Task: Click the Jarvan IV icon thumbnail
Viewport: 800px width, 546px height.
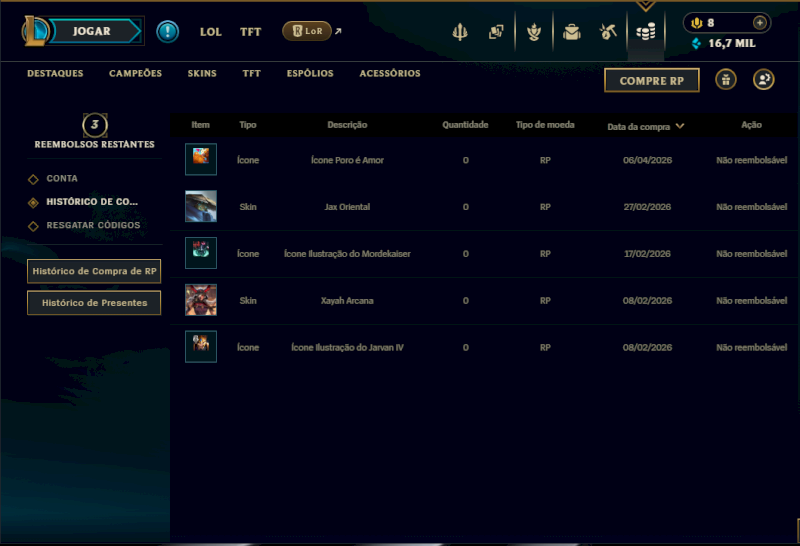Action: 201,346
